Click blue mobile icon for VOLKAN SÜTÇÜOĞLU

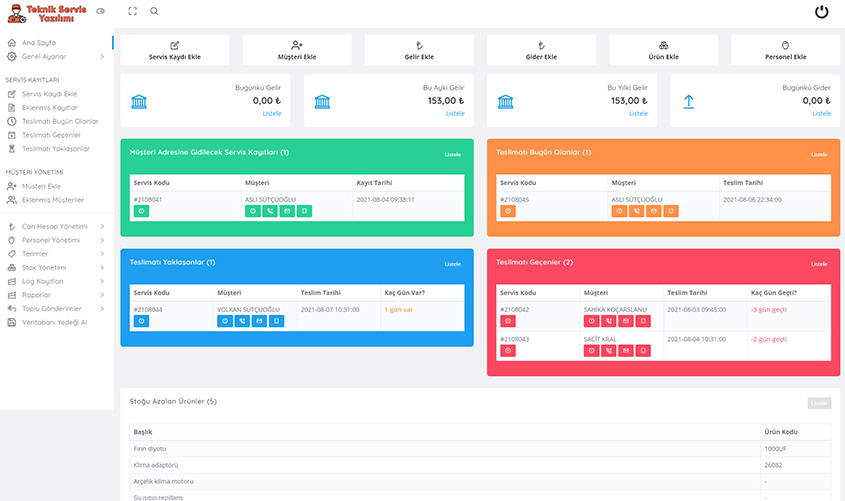click(x=276, y=321)
